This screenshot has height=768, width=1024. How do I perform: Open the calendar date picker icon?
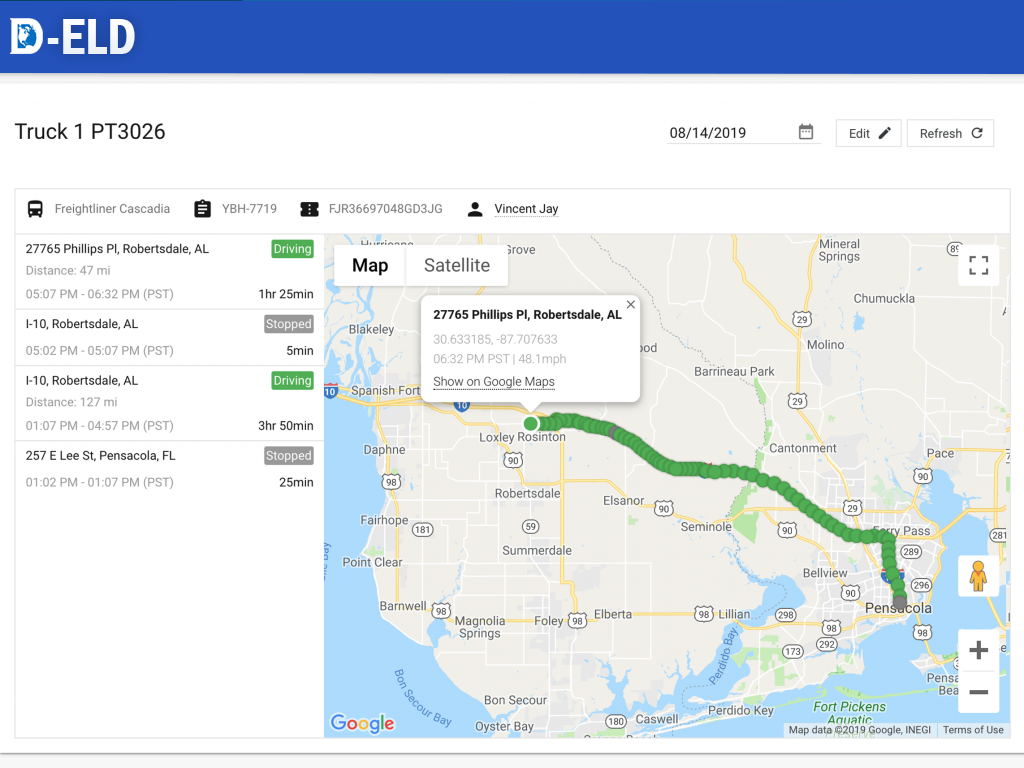click(x=806, y=132)
